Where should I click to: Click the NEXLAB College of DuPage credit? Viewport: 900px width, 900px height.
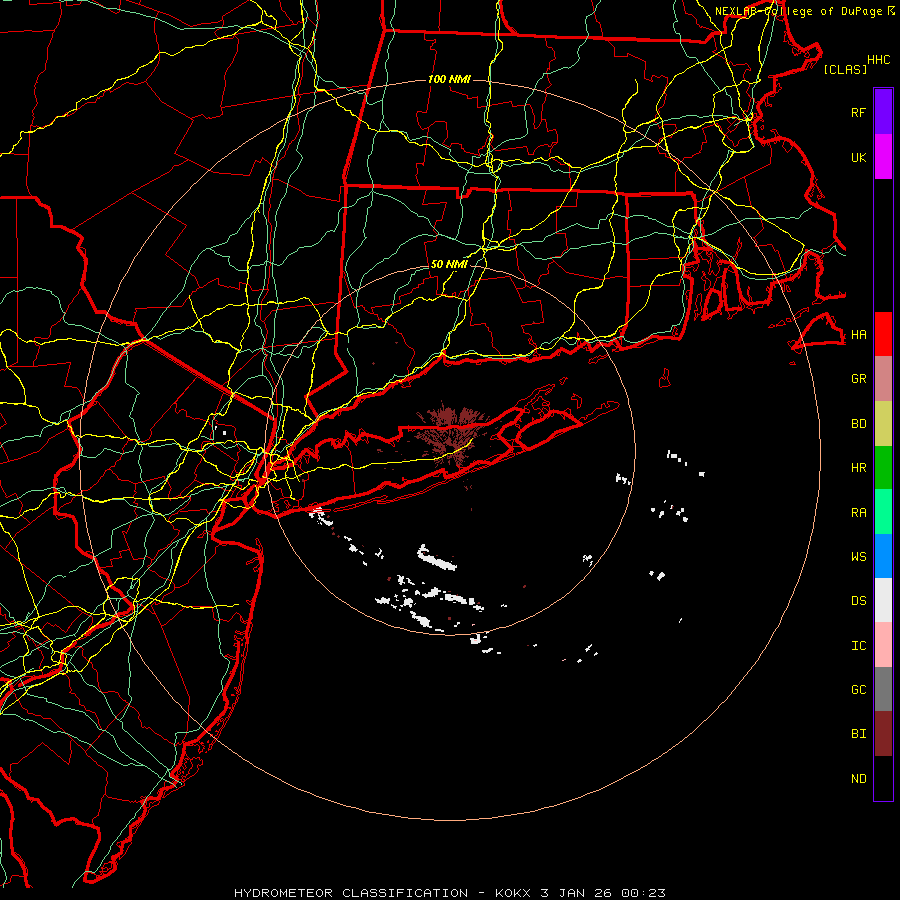(804, 11)
